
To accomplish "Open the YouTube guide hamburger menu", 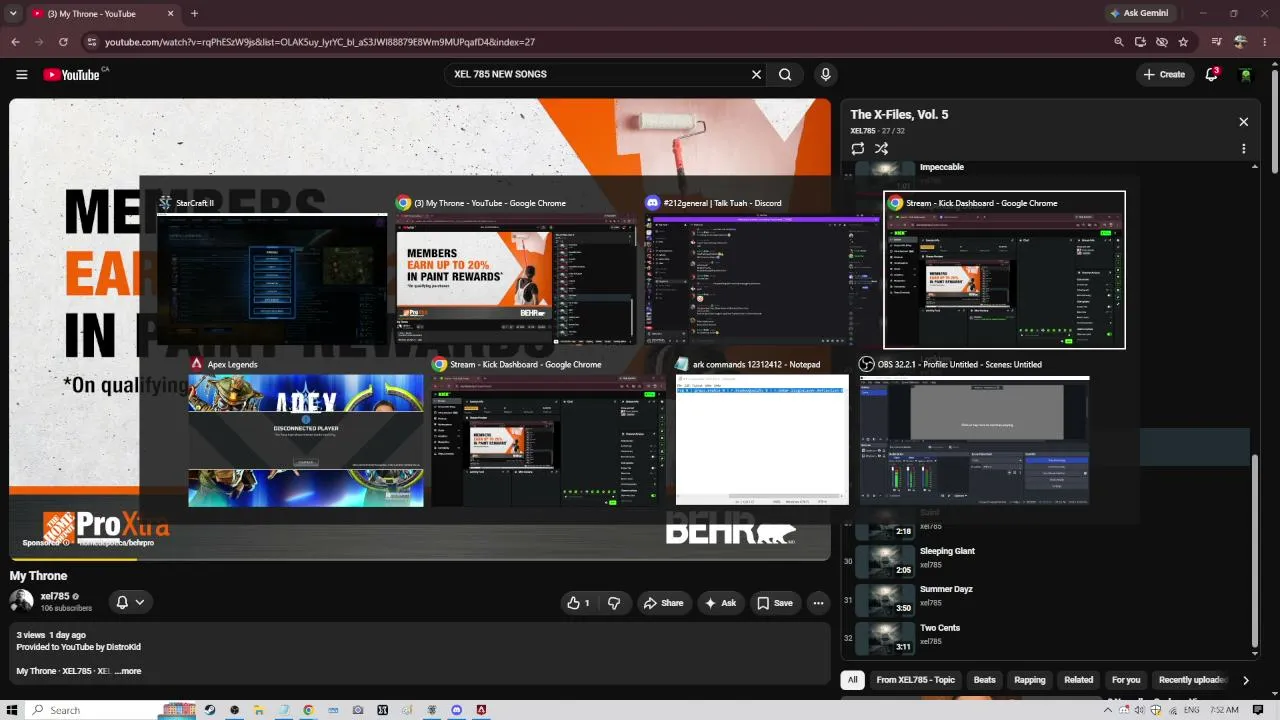I will click(21, 74).
